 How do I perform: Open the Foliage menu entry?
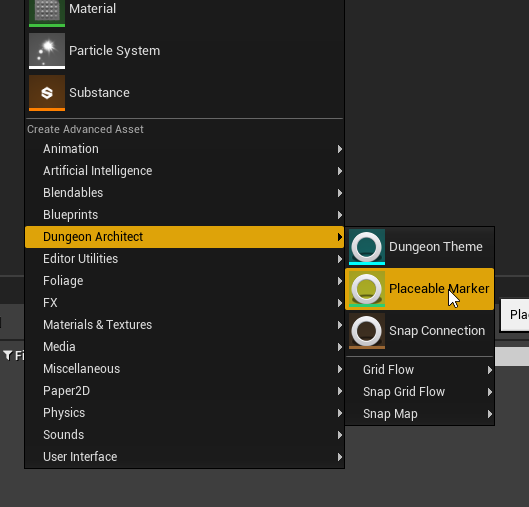coord(185,281)
